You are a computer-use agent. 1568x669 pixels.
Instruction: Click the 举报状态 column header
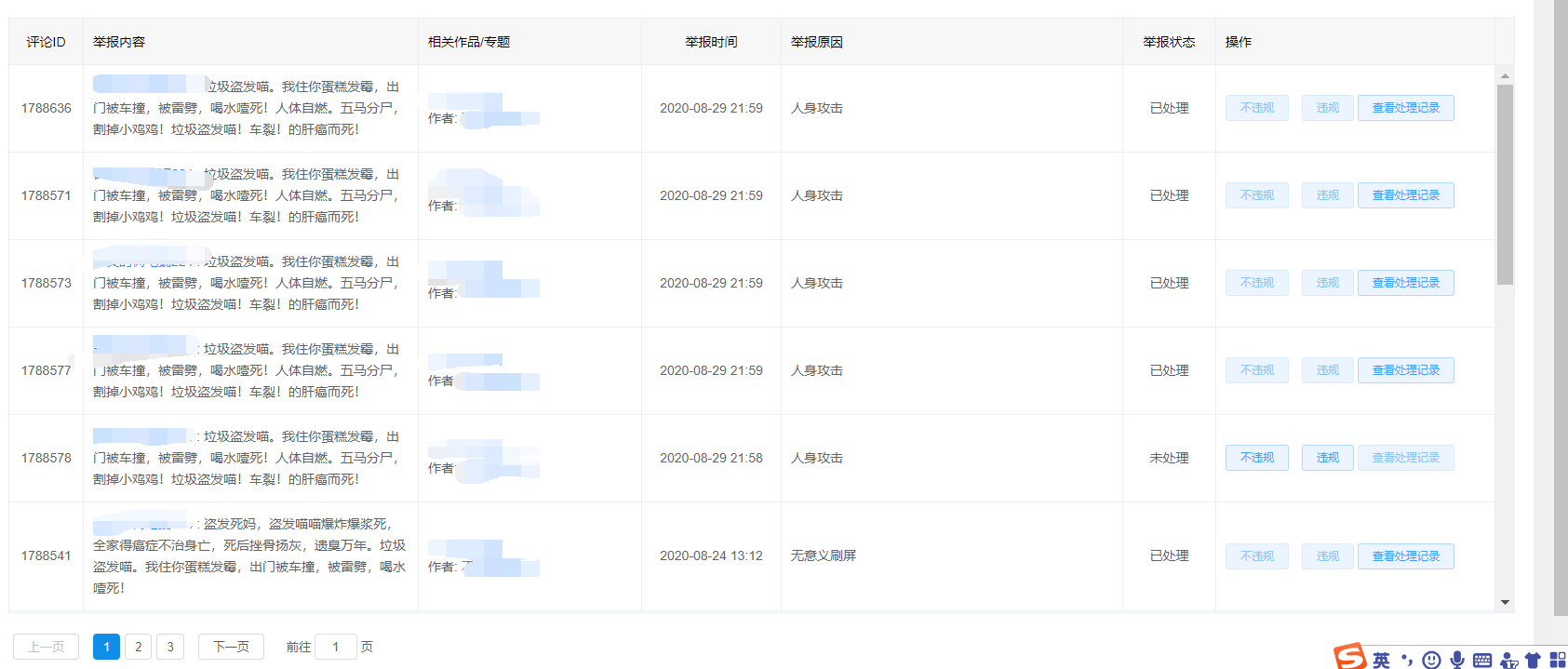pyautogui.click(x=1169, y=42)
